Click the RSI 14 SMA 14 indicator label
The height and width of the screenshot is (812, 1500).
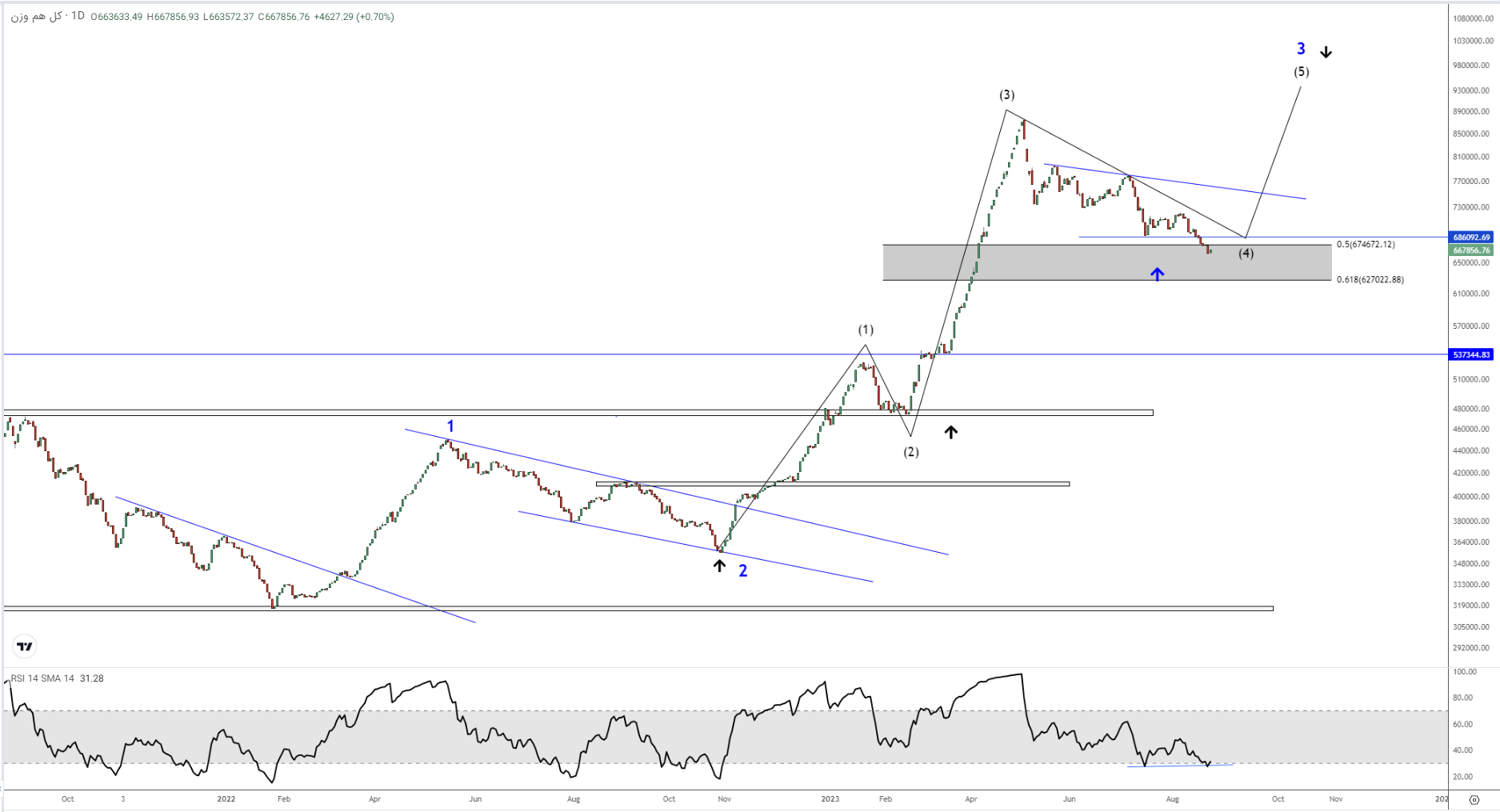(42, 678)
